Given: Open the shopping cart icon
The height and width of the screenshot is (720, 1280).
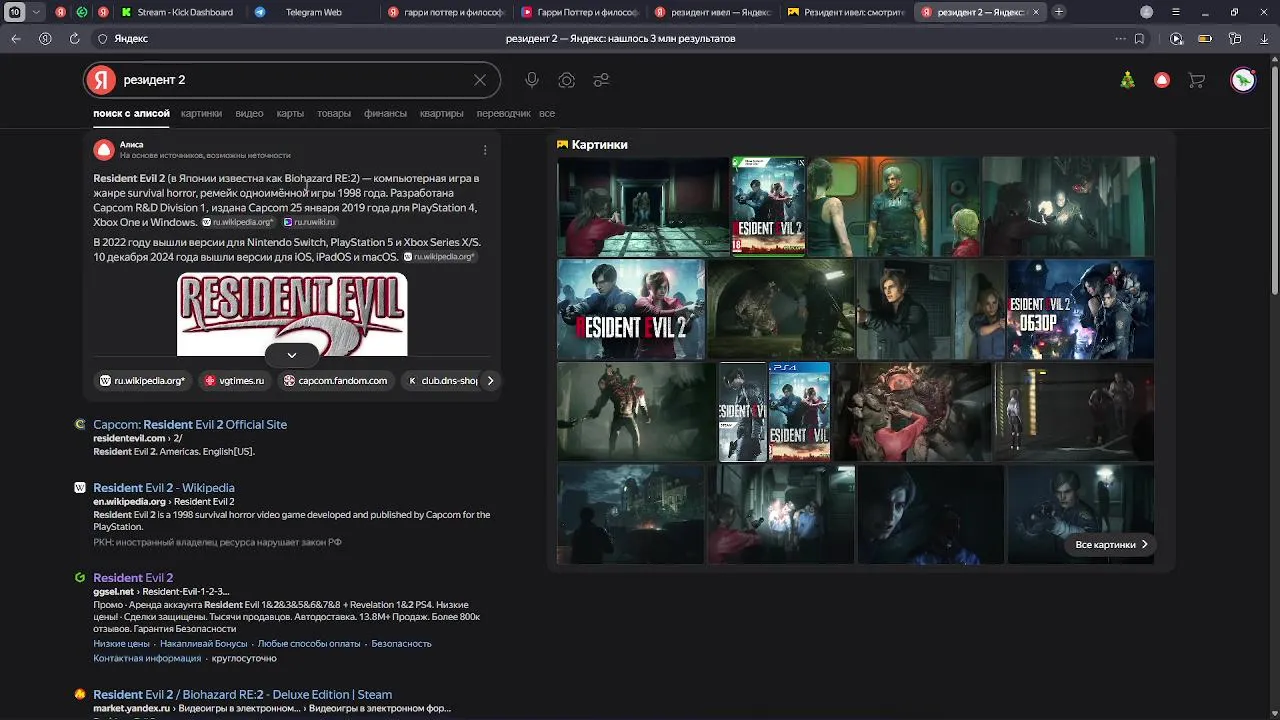Looking at the screenshot, I should tap(1196, 80).
